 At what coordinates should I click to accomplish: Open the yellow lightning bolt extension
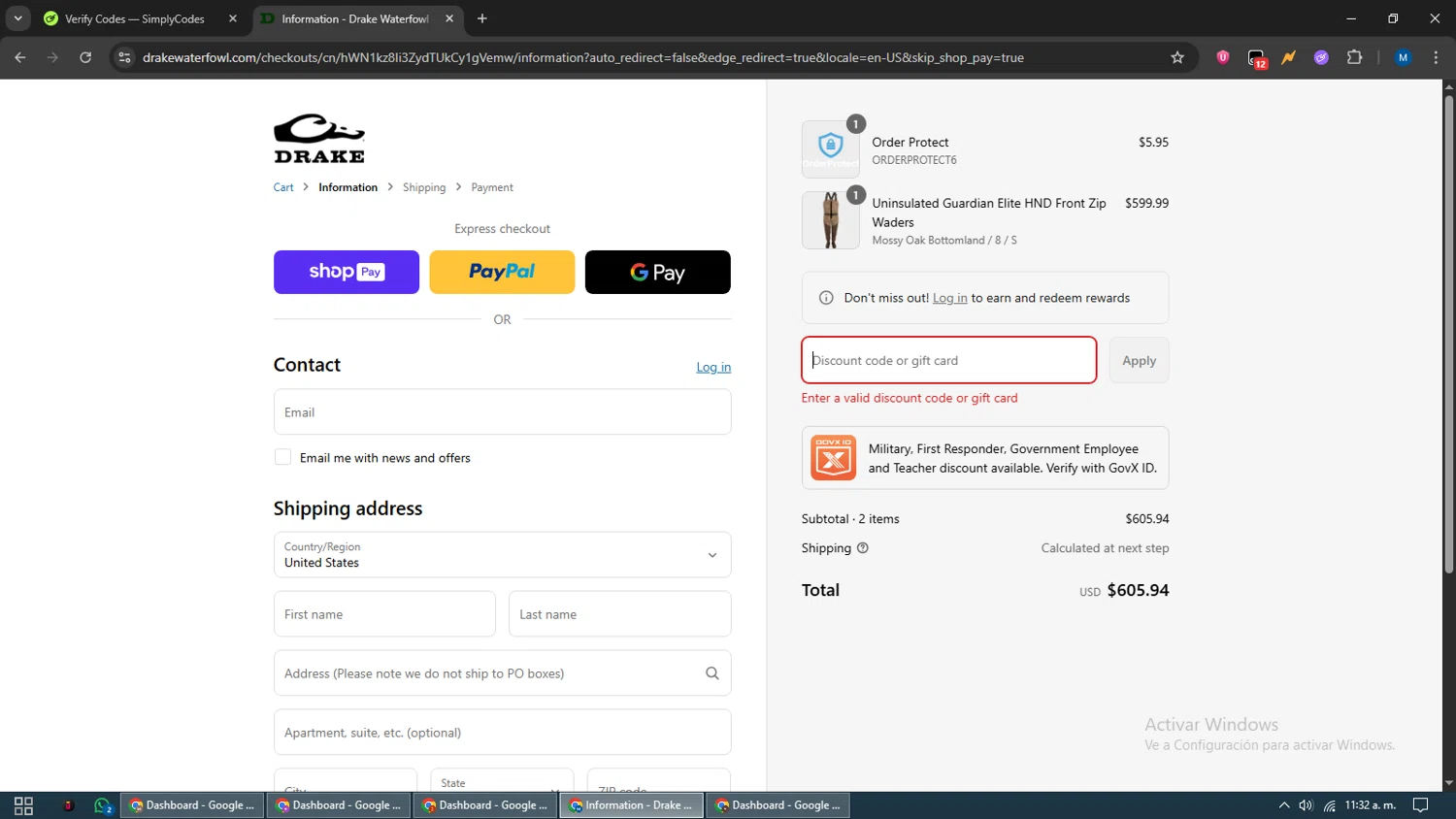pyautogui.click(x=1288, y=57)
